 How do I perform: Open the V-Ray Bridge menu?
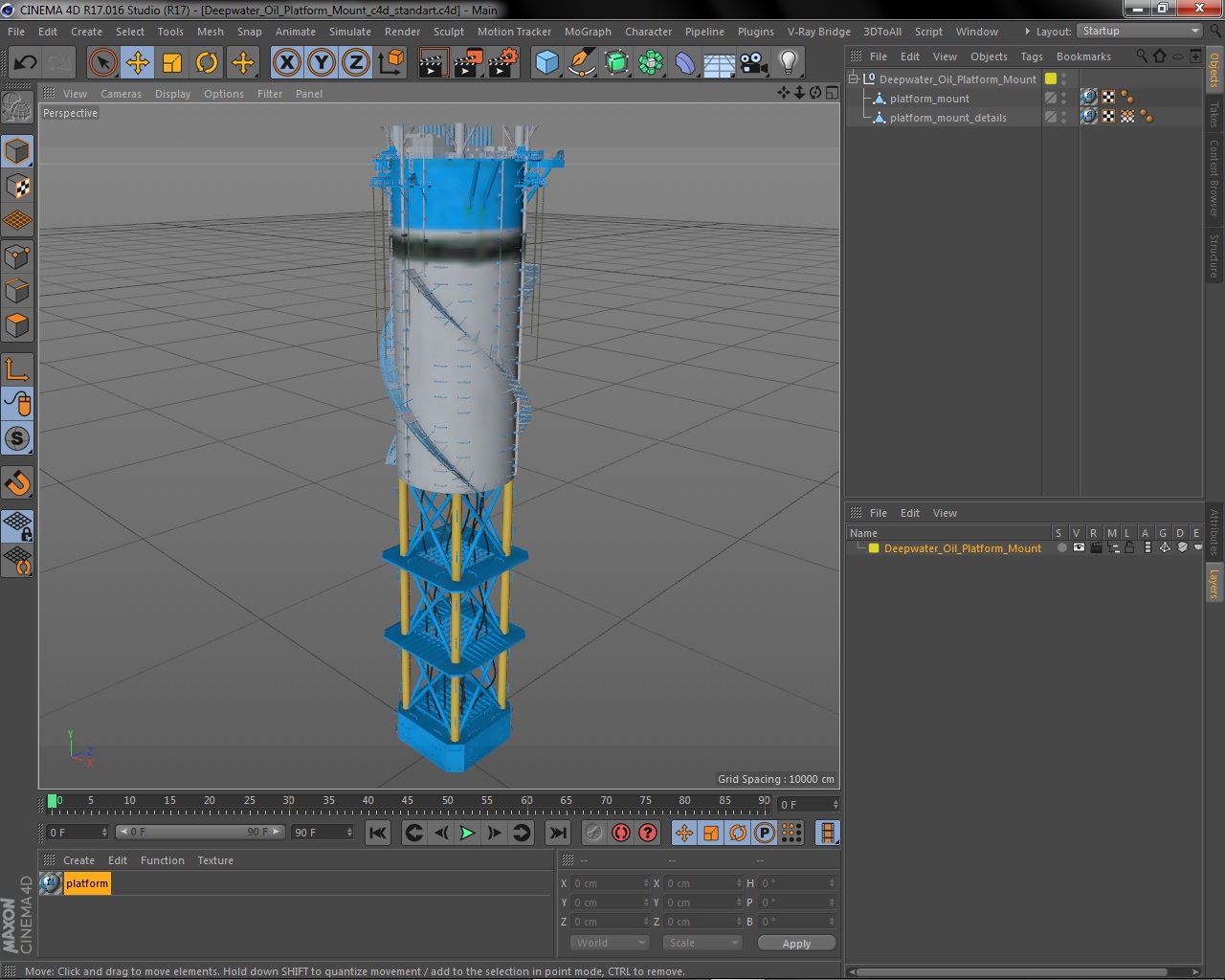pyautogui.click(x=818, y=32)
